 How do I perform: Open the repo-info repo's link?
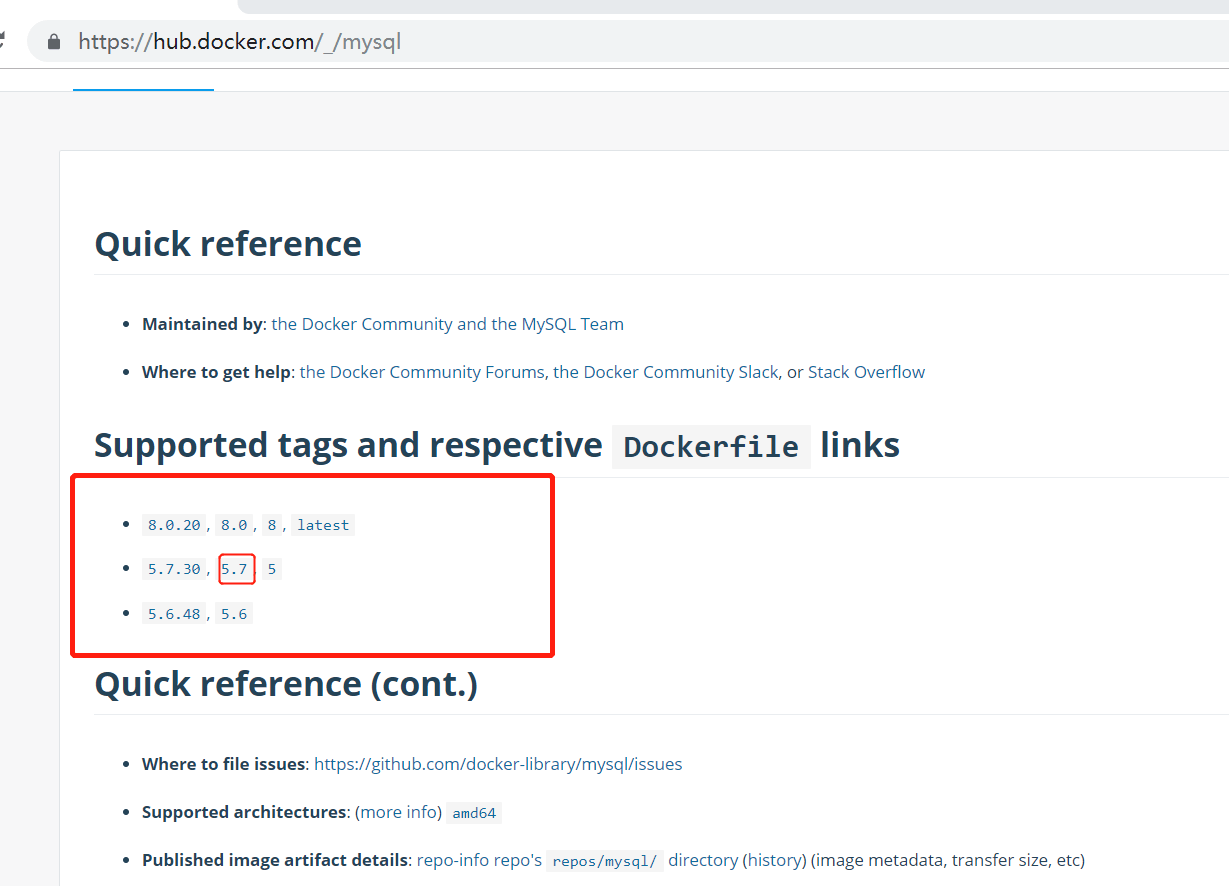[479, 860]
